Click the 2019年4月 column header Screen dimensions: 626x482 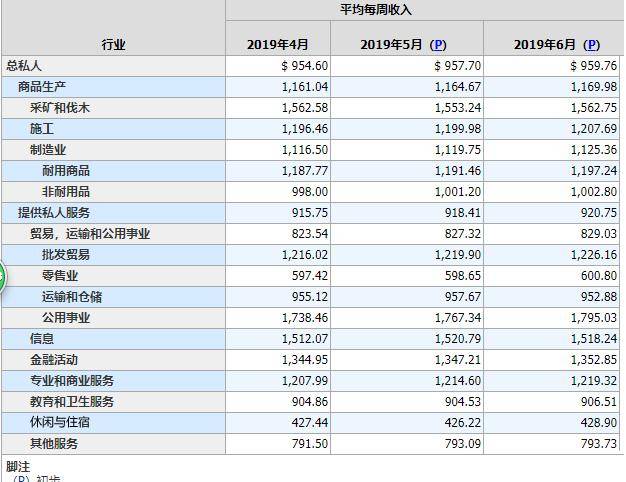click(x=277, y=44)
